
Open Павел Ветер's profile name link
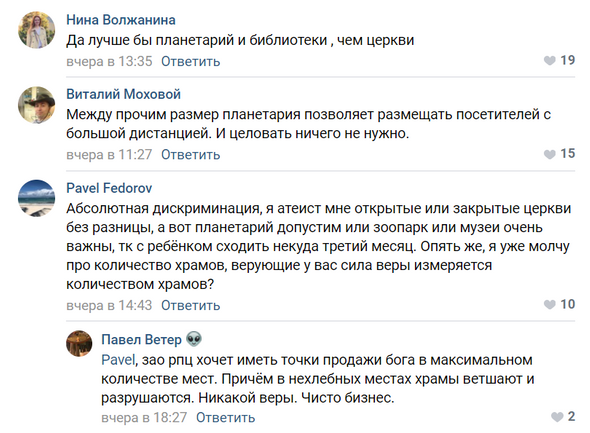[141, 339]
